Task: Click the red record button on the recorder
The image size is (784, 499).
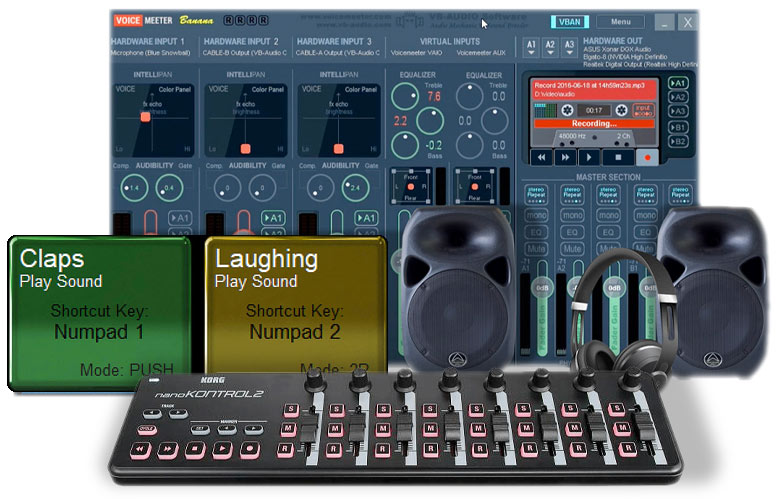Action: point(648,158)
